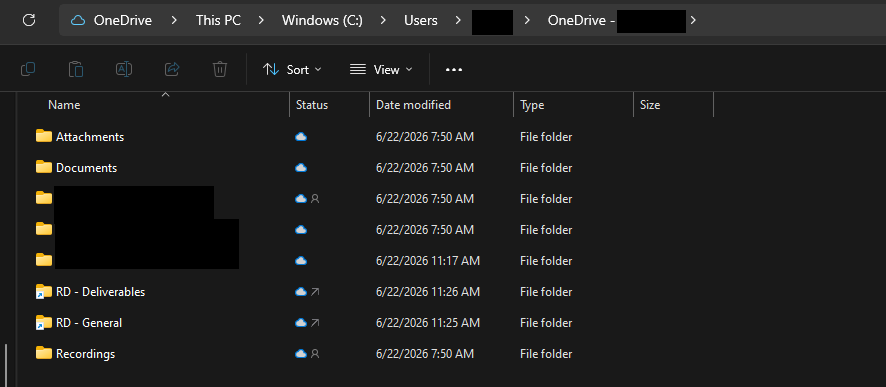Click the OneDrive cloud icon in address bar
The height and width of the screenshot is (387, 886).
coord(78,20)
